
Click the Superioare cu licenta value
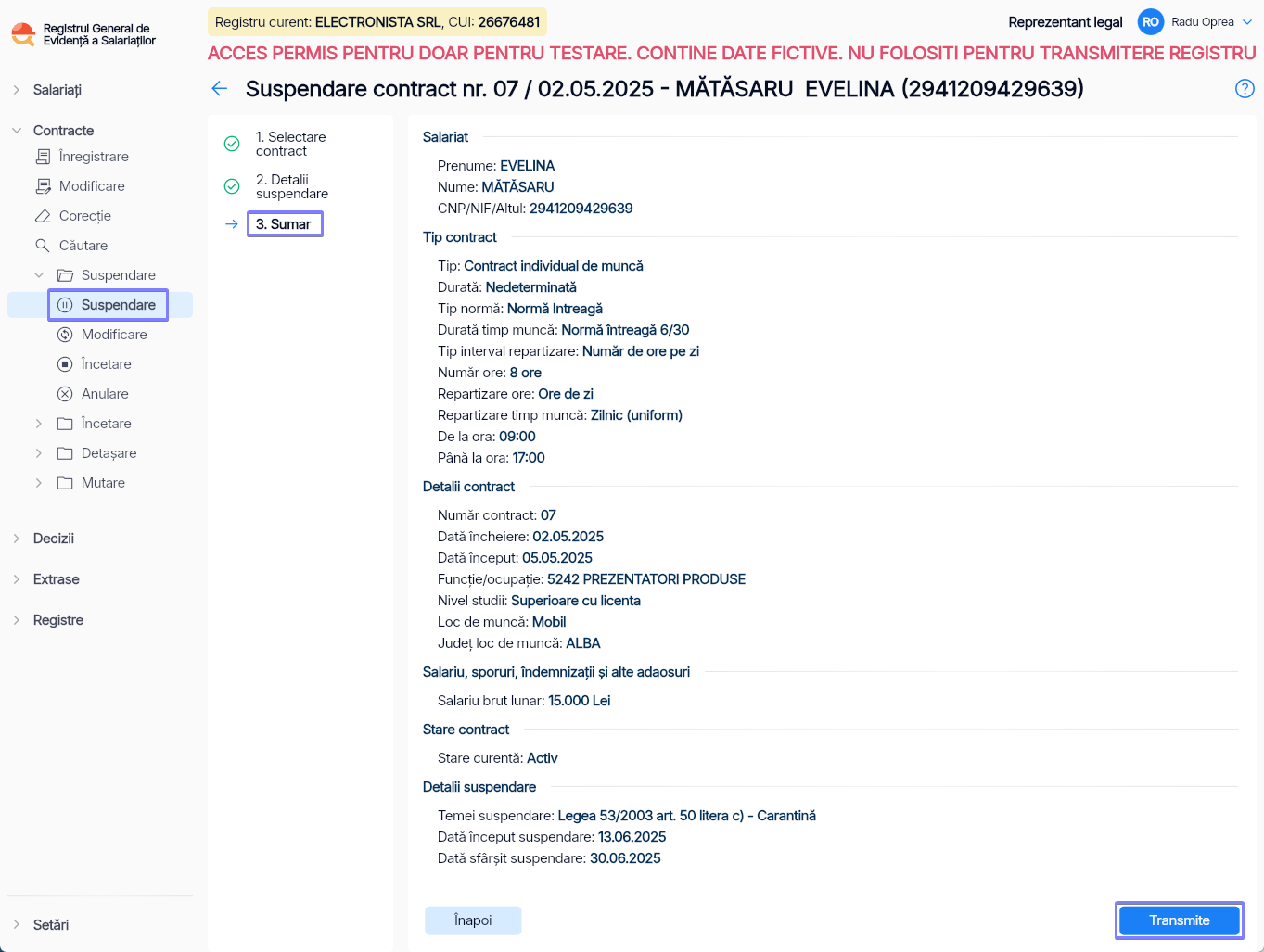click(x=576, y=601)
